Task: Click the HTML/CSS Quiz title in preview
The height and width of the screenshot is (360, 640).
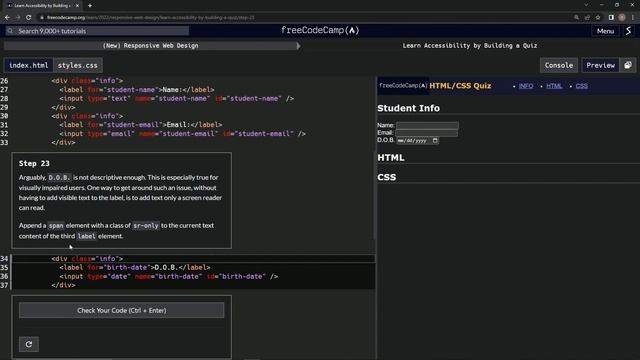Action: (x=460, y=86)
